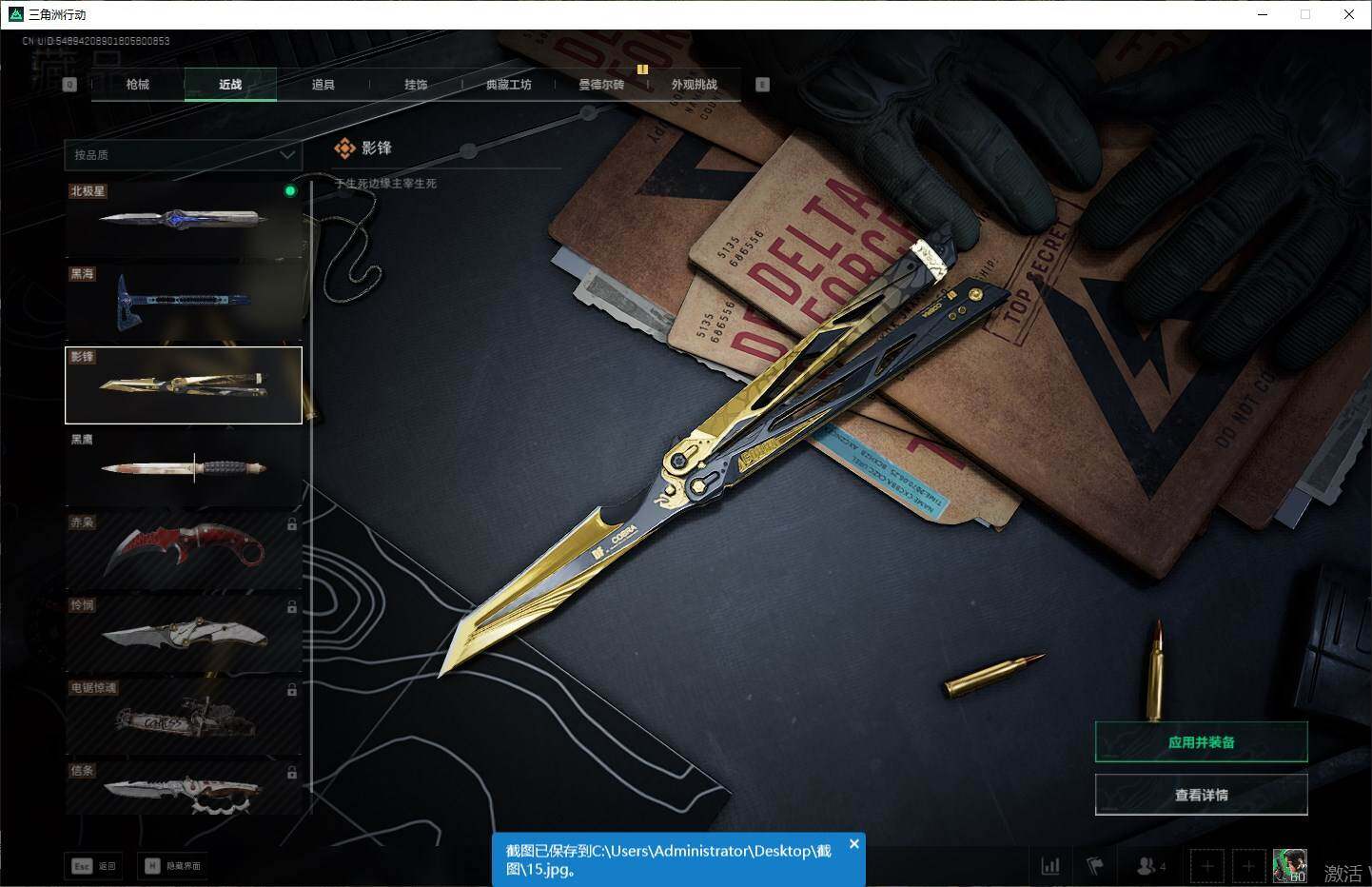Screen dimensions: 1372x887
Task: Click the Esc 返回 button
Action: click(93, 866)
